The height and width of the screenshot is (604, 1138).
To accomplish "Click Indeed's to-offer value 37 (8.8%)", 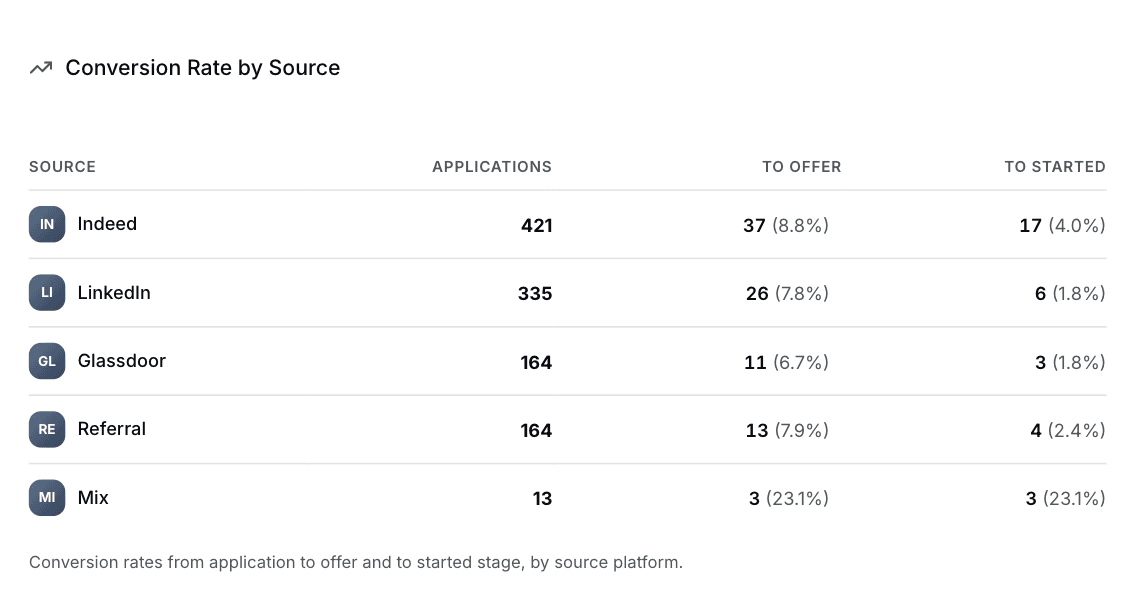I will coord(785,226).
